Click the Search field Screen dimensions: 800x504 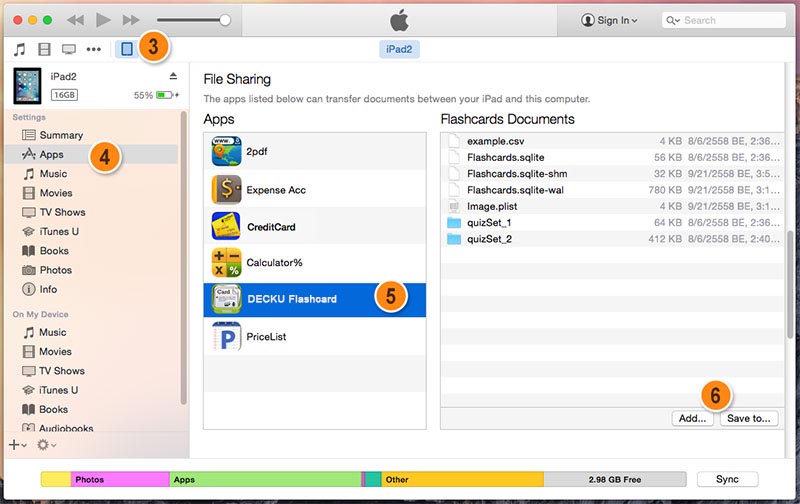(723, 20)
